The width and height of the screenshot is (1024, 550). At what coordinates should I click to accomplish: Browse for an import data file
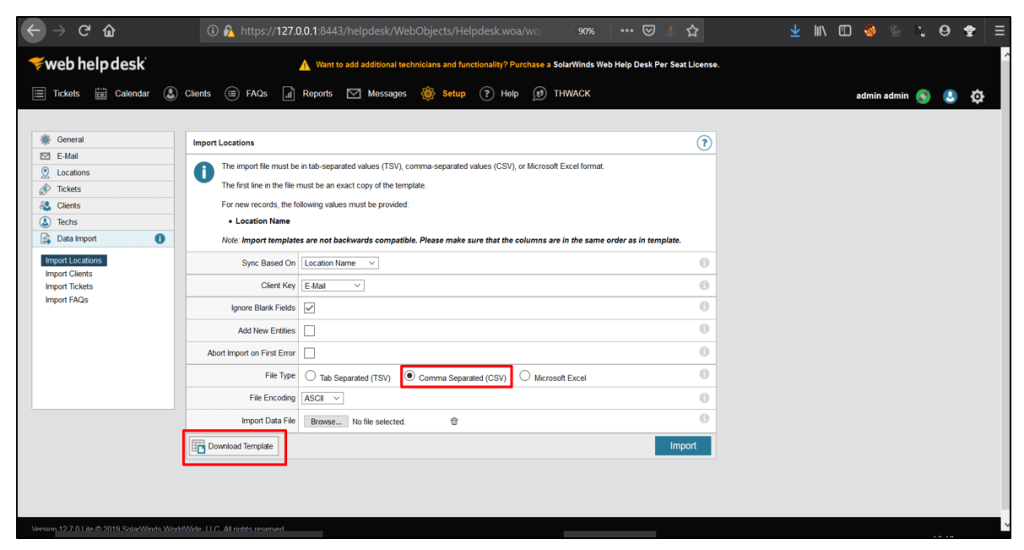325,421
